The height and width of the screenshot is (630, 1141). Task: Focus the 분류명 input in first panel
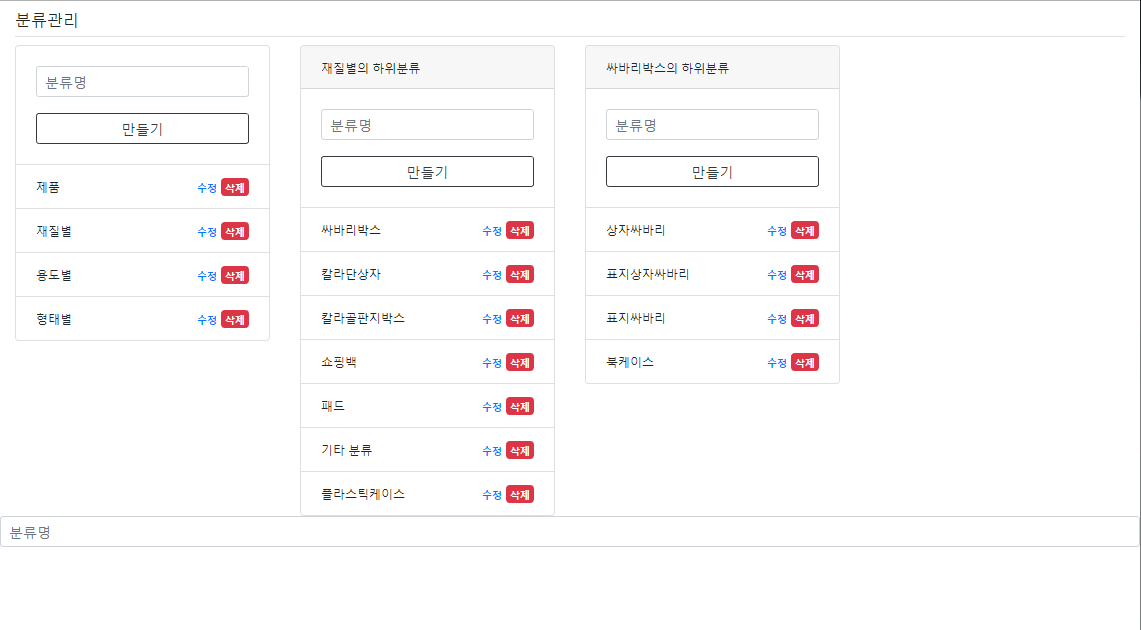pyautogui.click(x=142, y=82)
